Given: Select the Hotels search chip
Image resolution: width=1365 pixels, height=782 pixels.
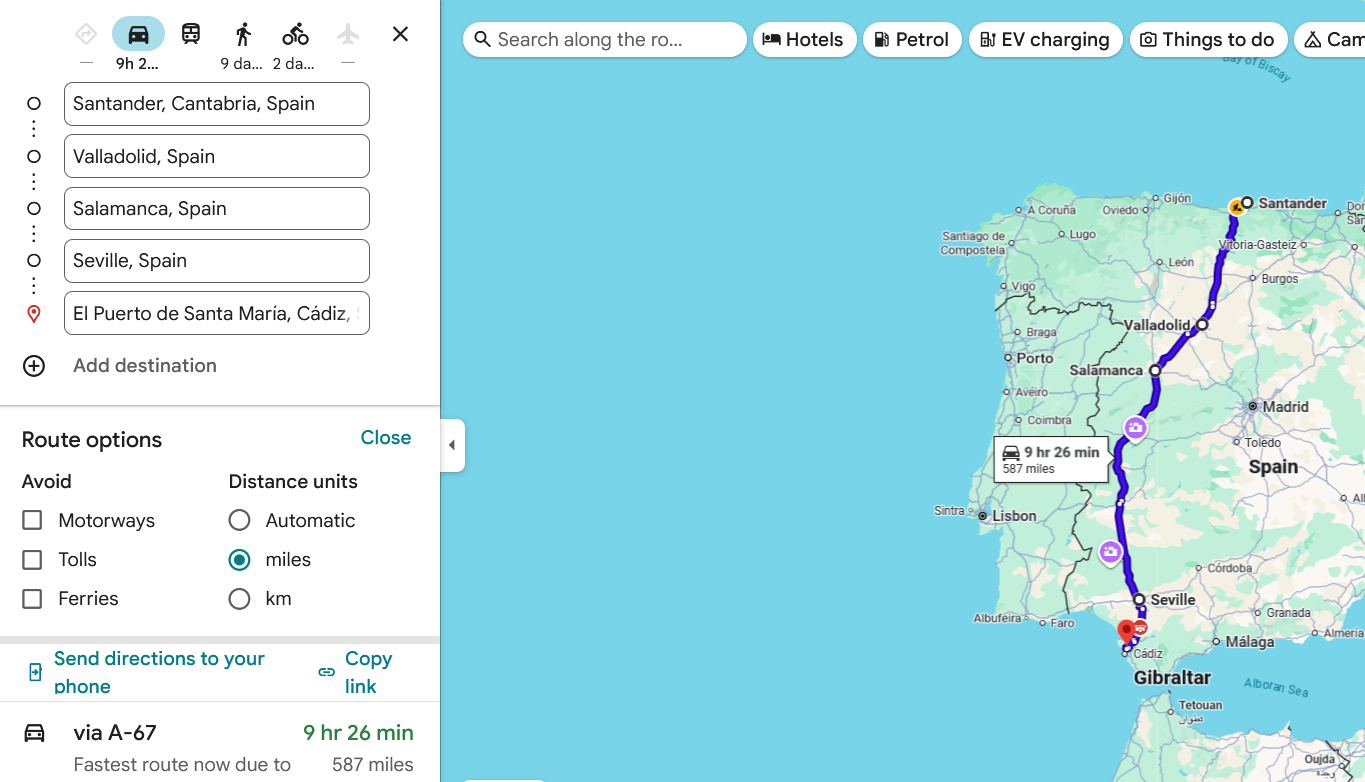Looking at the screenshot, I should pyautogui.click(x=804, y=39).
